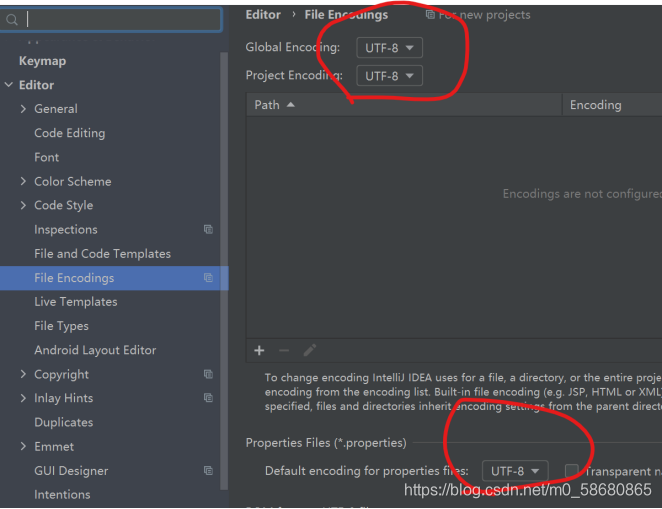Click the For new projects icon
This screenshot has width=662, height=509.
(430, 15)
